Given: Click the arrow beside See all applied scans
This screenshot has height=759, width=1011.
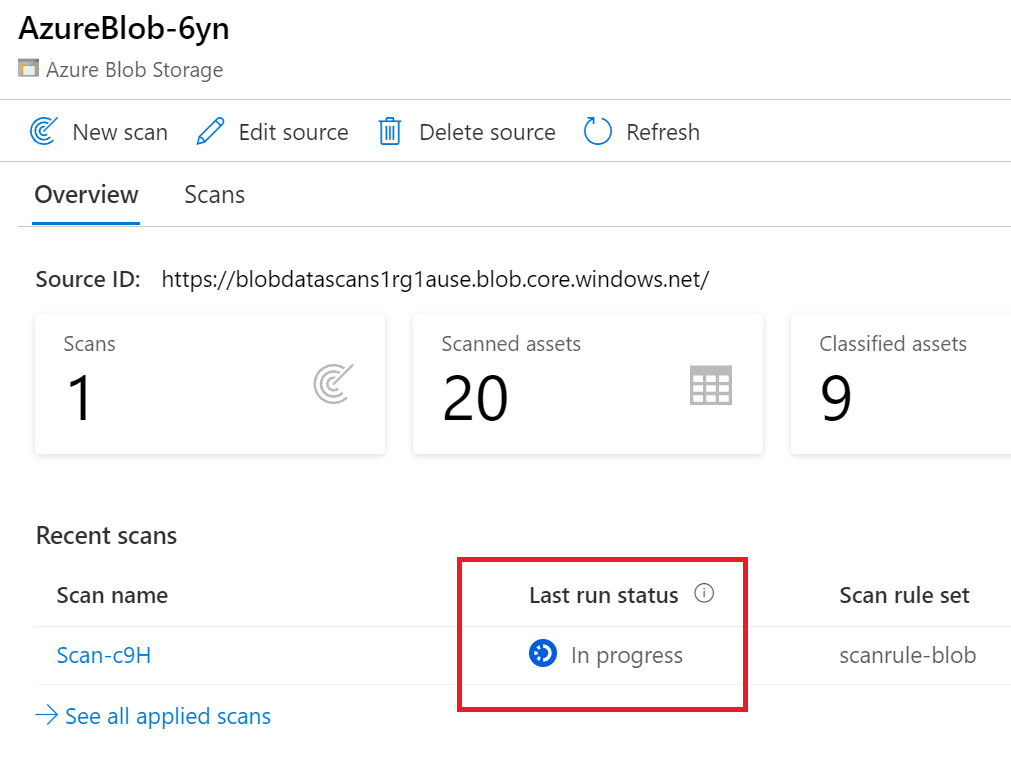Looking at the screenshot, I should (x=46, y=716).
